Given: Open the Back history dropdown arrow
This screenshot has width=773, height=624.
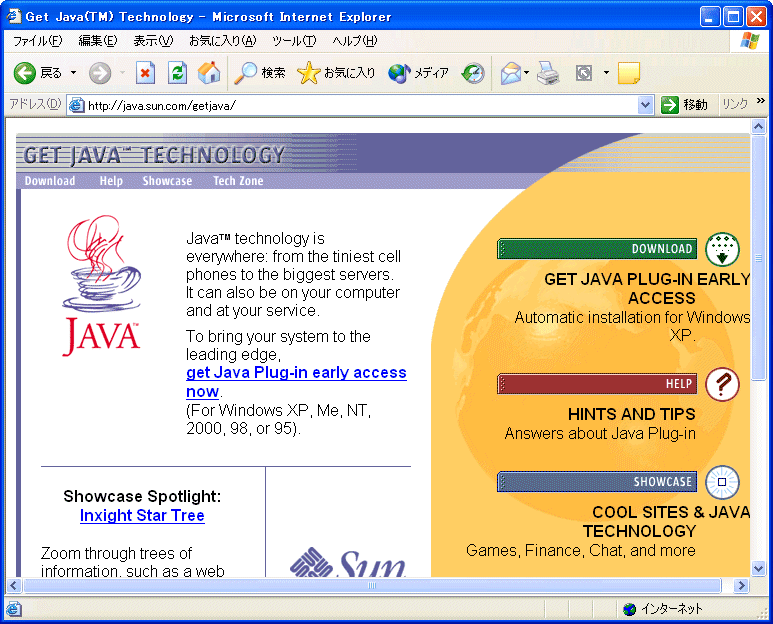Looking at the screenshot, I should (73, 73).
